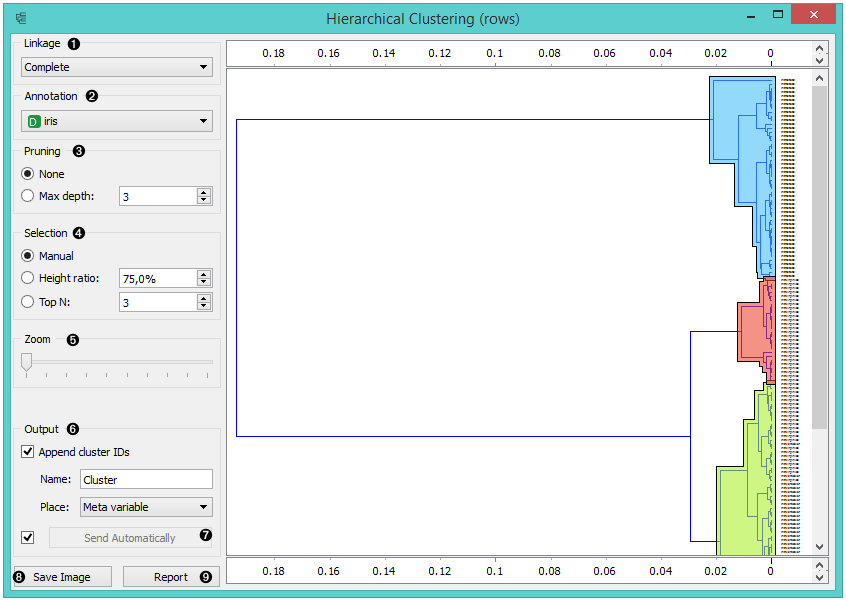The image size is (846, 601).
Task: Click the Report button
Action: tap(171, 577)
